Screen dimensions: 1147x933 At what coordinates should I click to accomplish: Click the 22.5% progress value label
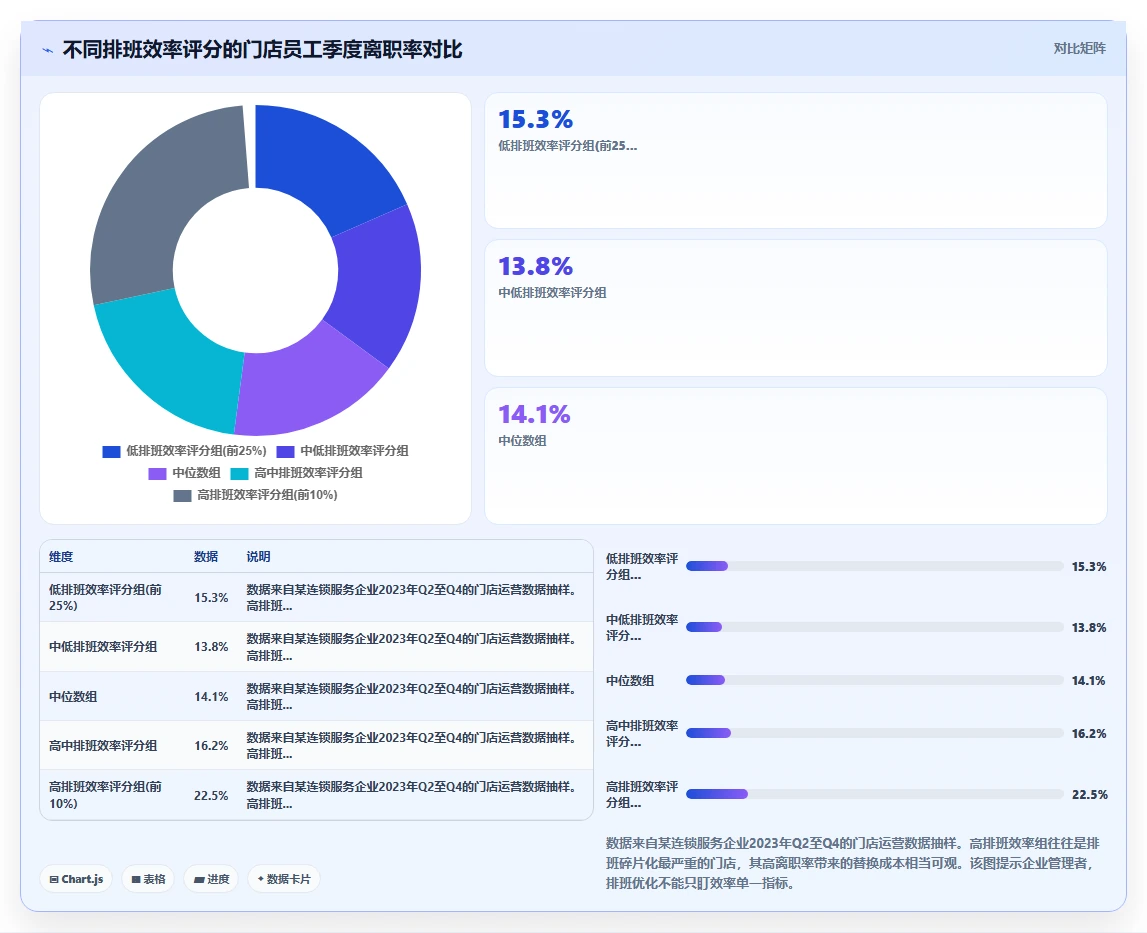click(1089, 794)
